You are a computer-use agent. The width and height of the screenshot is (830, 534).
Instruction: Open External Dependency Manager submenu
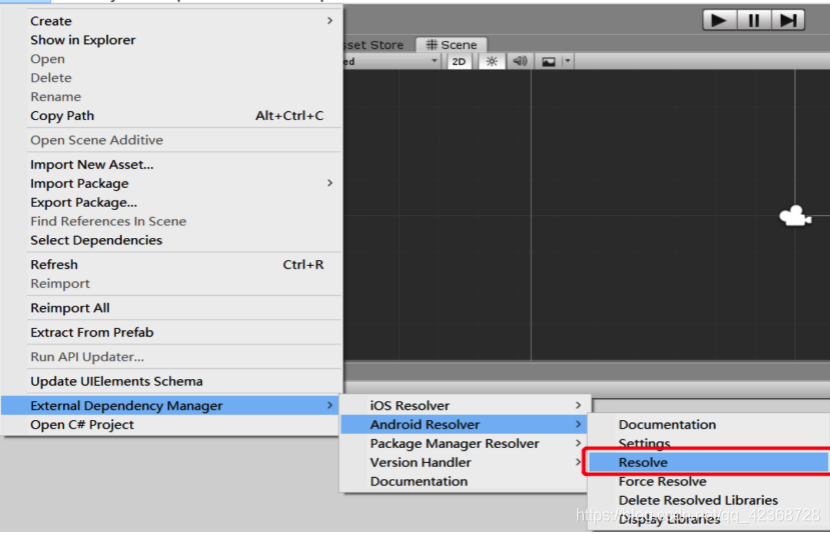[x=170, y=406]
